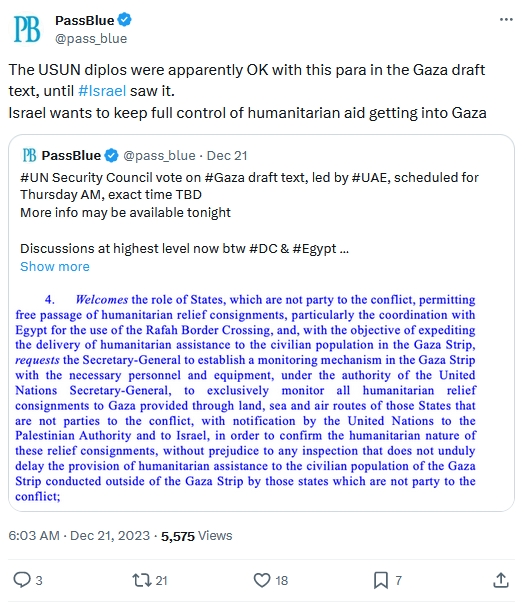View the 5,575 Views count

(197, 536)
